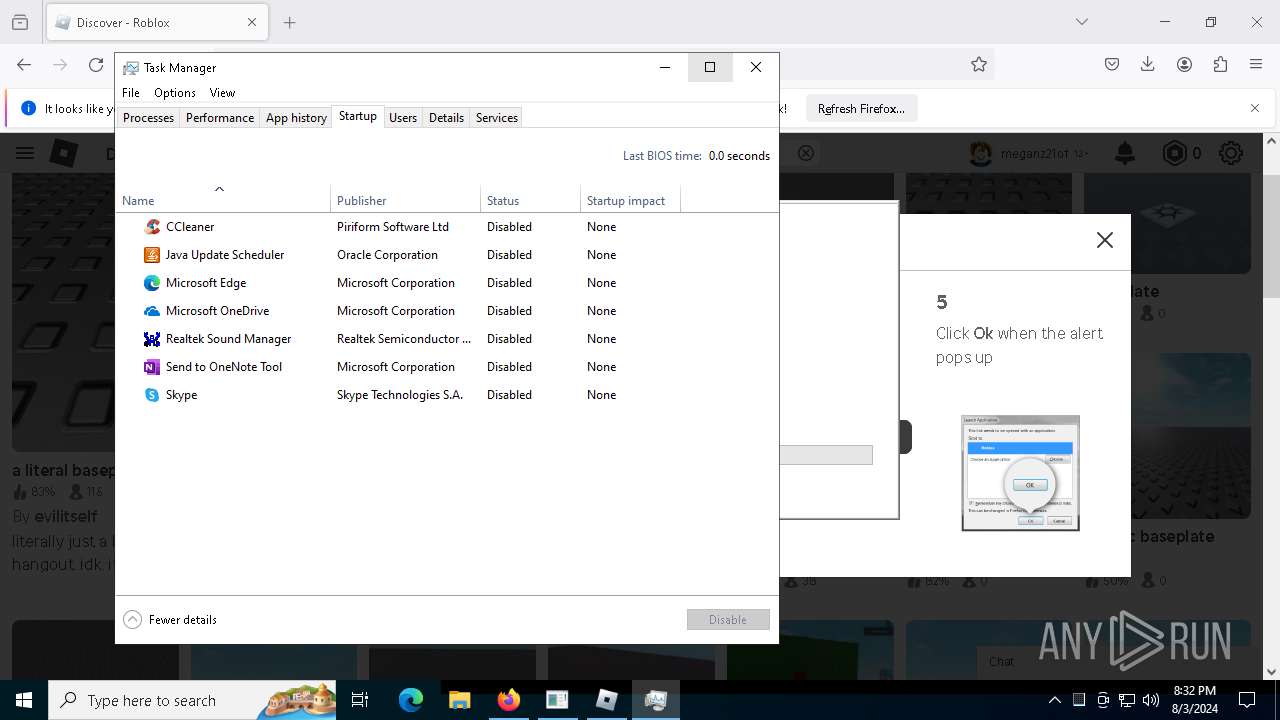Open the Roblox settings gear
Screen dimensions: 1280x720
pyautogui.click(x=1231, y=153)
